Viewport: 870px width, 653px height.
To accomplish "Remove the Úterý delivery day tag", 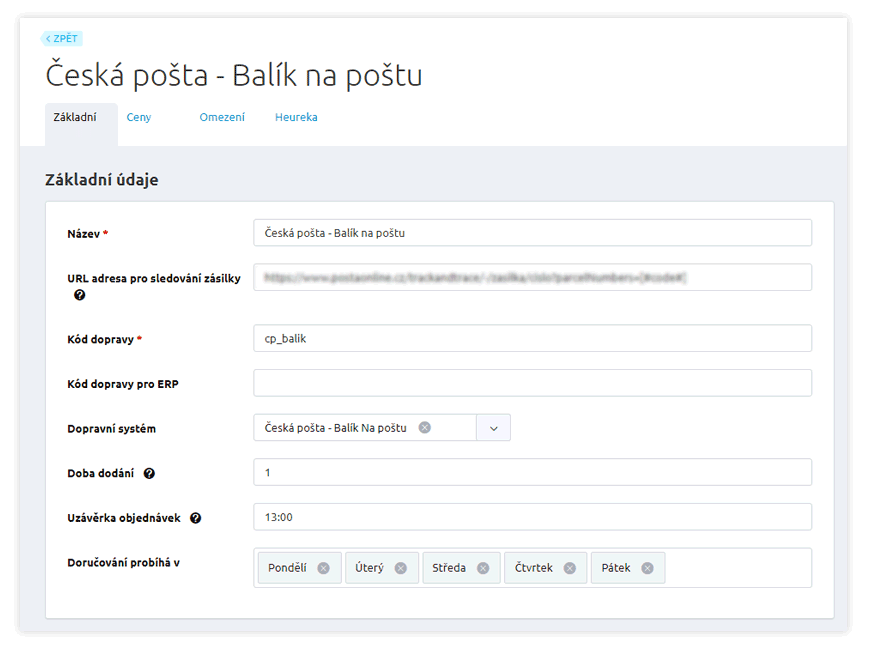I will (x=401, y=568).
